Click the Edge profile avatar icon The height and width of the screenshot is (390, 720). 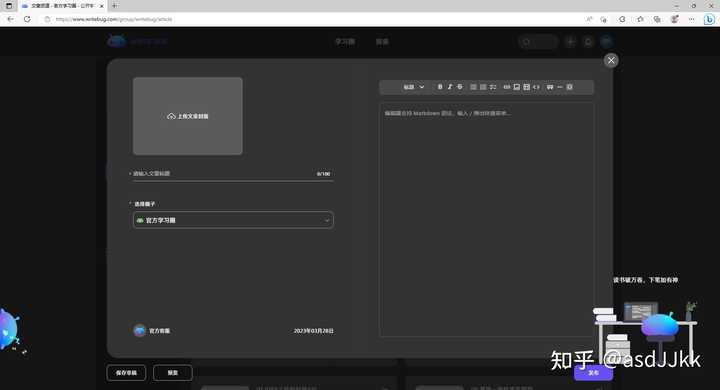(675, 19)
